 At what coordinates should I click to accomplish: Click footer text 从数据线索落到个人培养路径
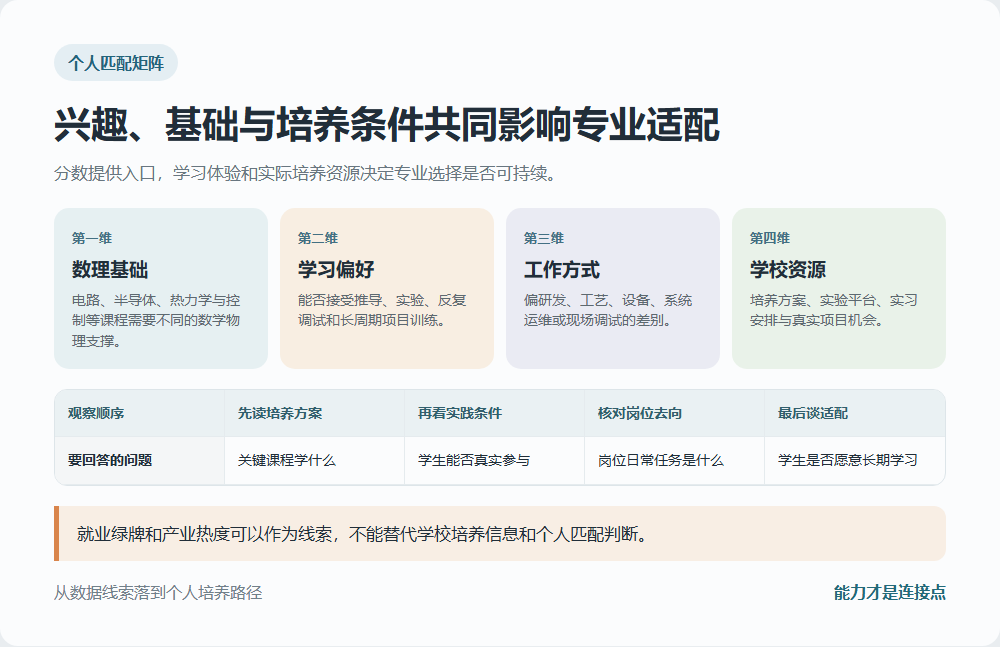pyautogui.click(x=158, y=593)
